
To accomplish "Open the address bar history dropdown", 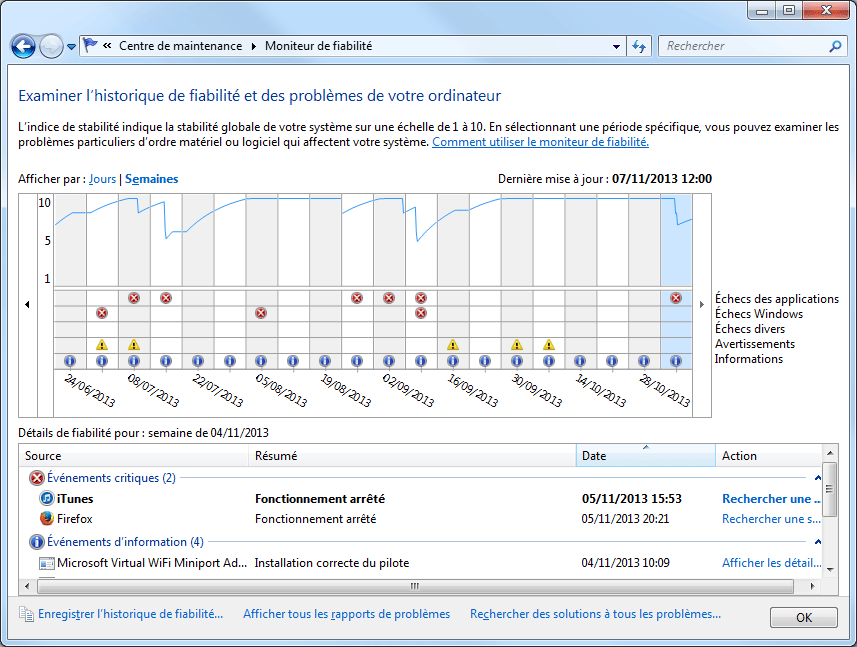I will click(x=616, y=46).
